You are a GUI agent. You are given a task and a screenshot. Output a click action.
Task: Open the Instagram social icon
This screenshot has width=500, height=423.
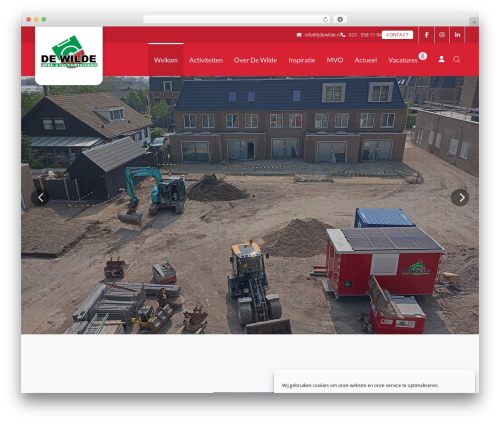pyautogui.click(x=442, y=35)
